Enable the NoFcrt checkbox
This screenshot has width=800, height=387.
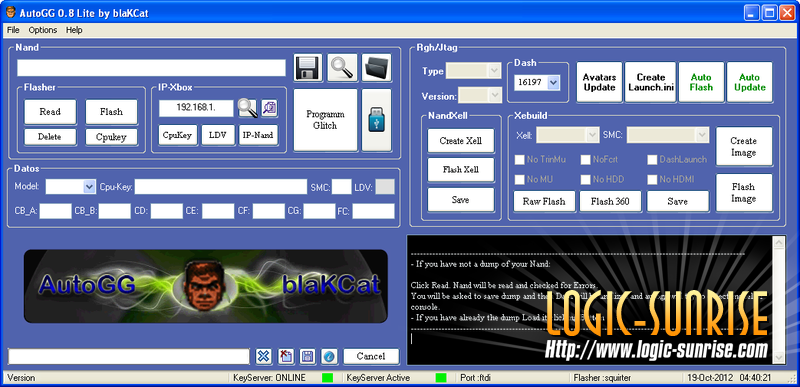(585, 160)
